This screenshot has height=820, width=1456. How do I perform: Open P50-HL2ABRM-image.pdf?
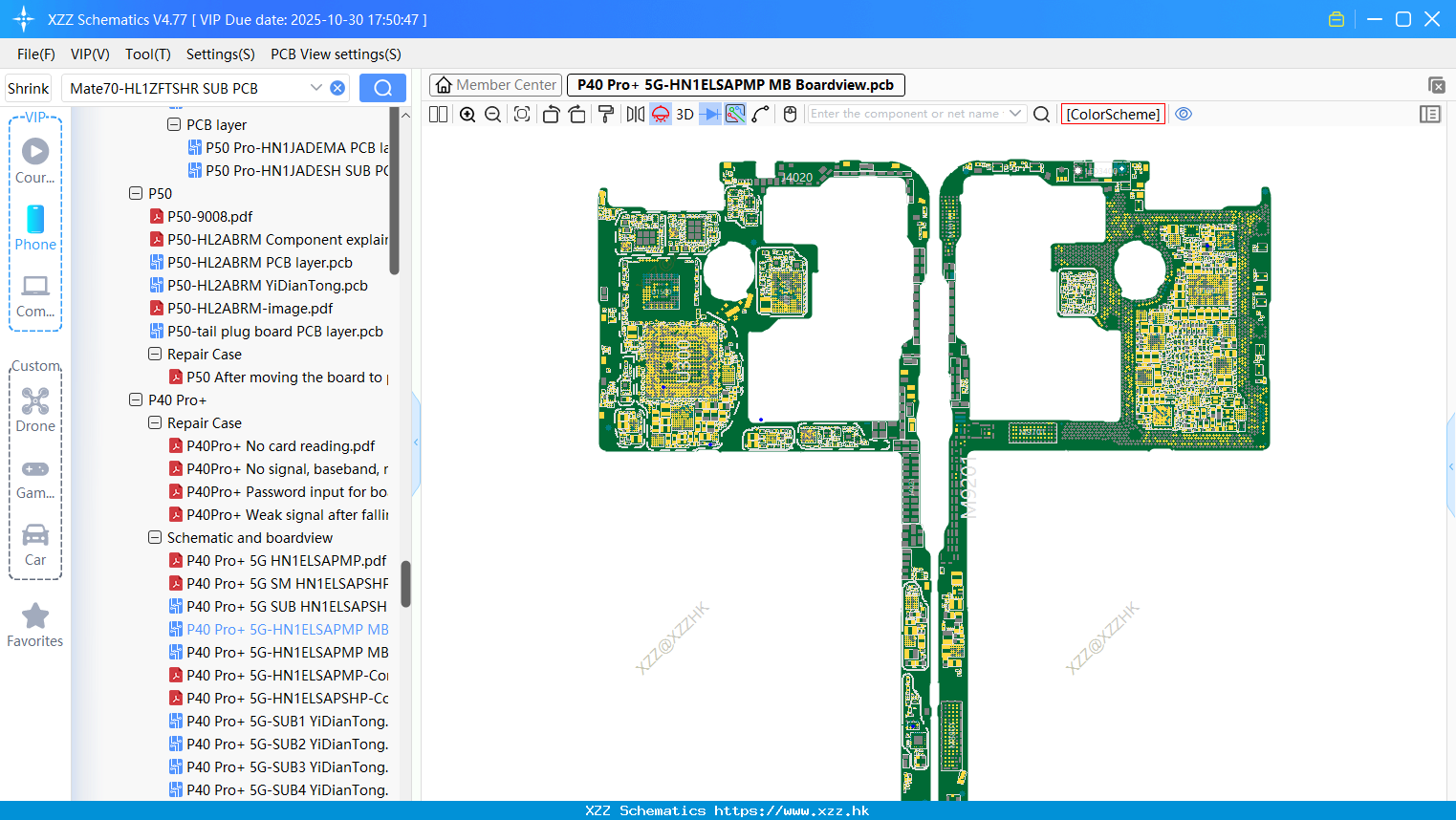(x=250, y=308)
